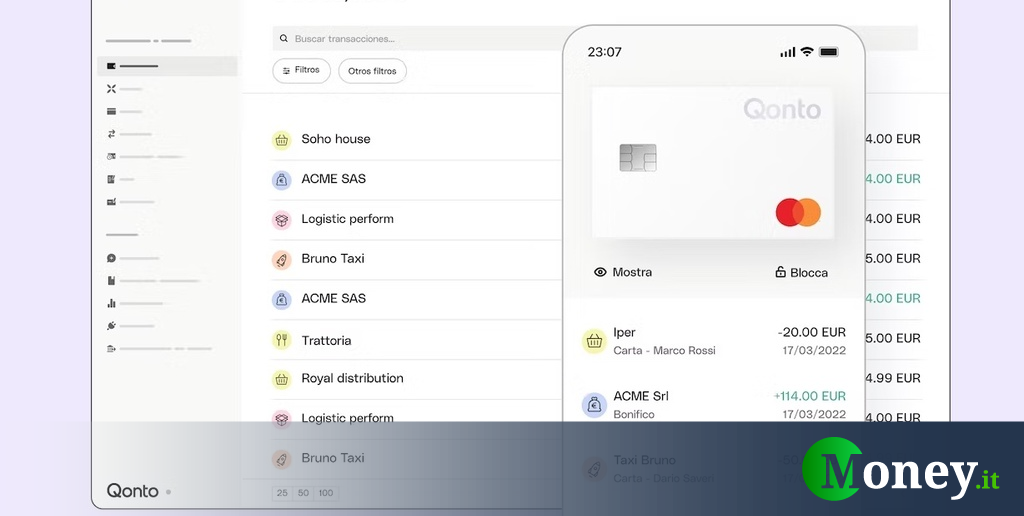The image size is (1024, 516).
Task: Click the Qonto wordmark on the card
Action: (x=782, y=109)
